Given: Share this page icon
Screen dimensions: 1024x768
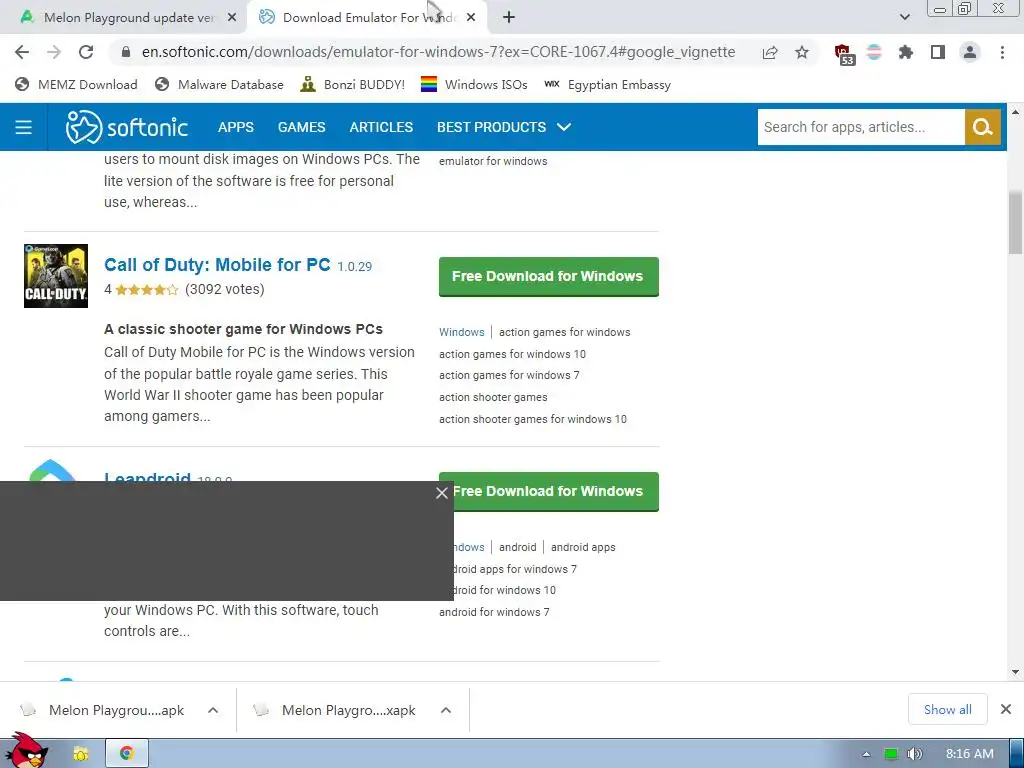Looking at the screenshot, I should tap(770, 52).
